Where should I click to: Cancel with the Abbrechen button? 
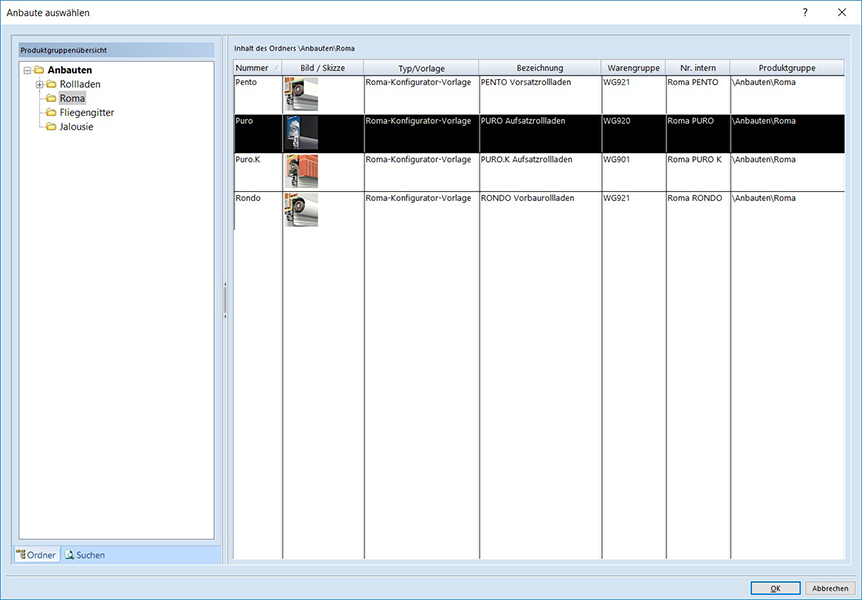click(x=830, y=588)
